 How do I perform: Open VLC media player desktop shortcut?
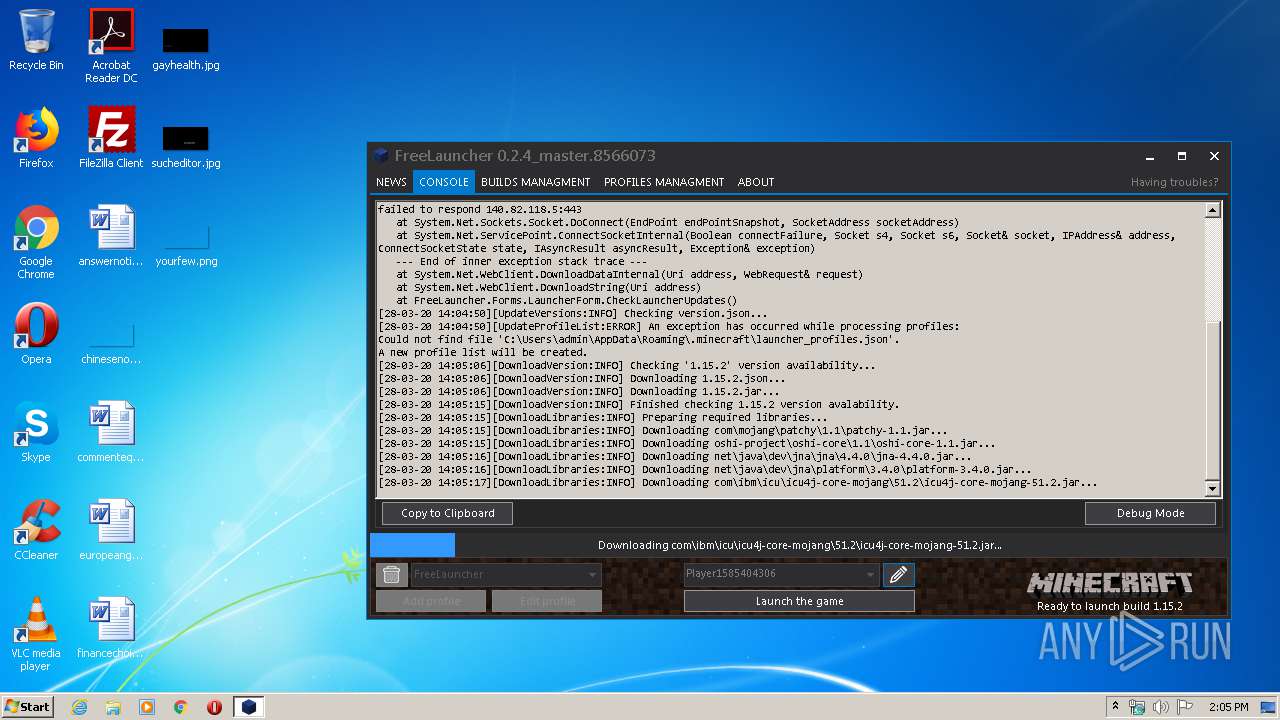36,635
